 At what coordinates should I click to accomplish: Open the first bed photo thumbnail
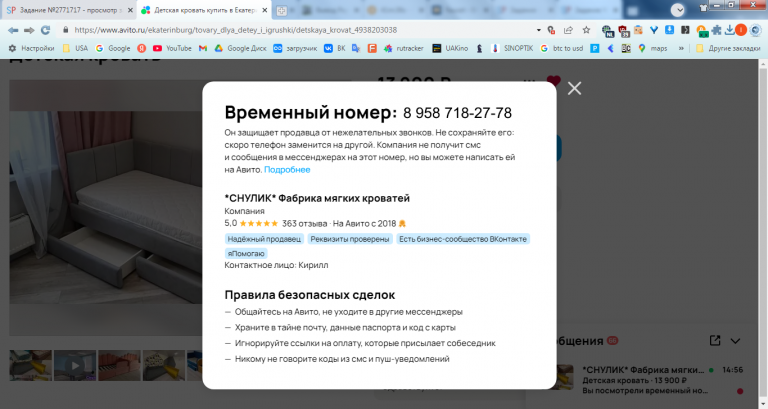tap(30, 365)
